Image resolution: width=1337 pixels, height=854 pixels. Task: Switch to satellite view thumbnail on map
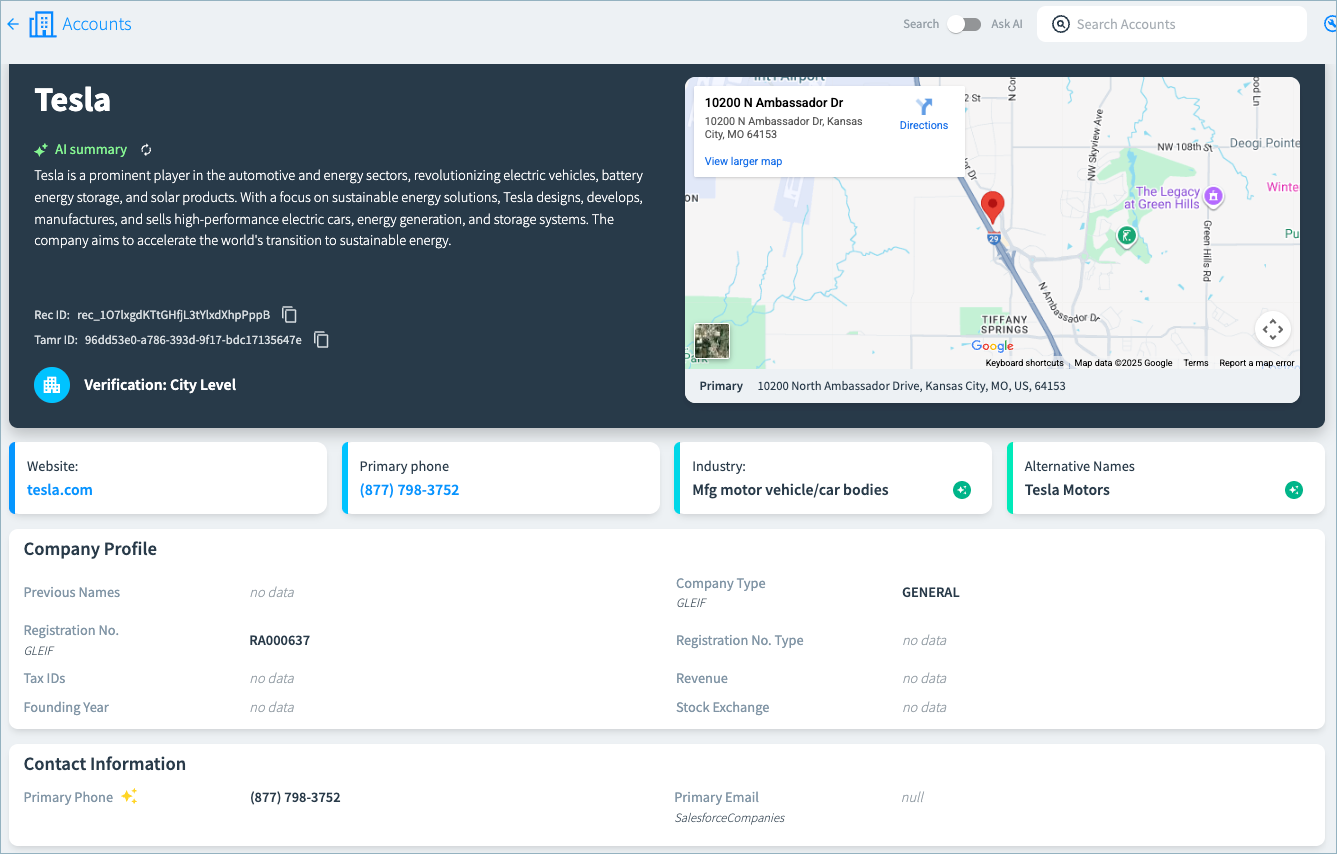pyautogui.click(x=712, y=341)
